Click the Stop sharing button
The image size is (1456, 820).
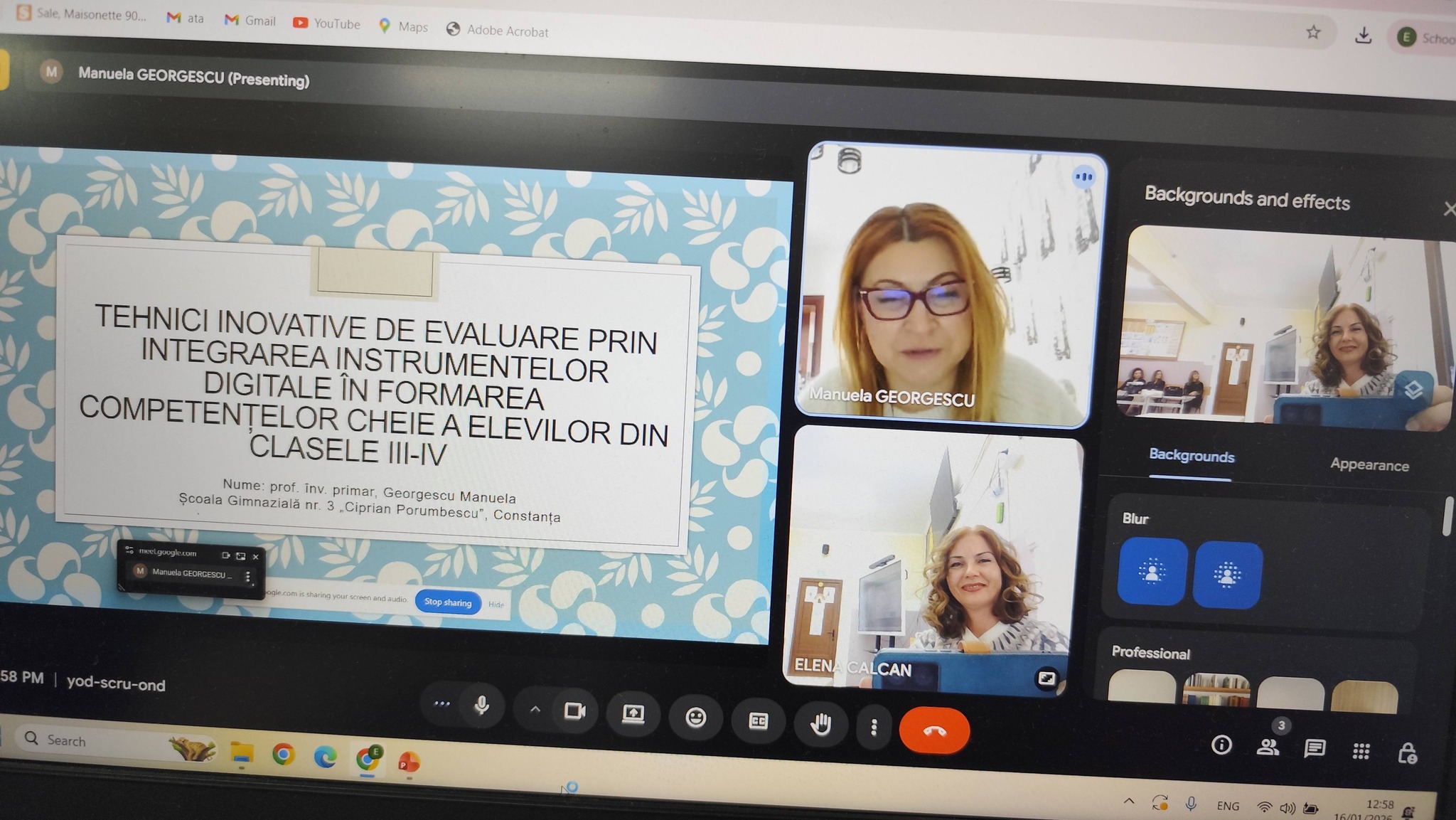tap(448, 602)
